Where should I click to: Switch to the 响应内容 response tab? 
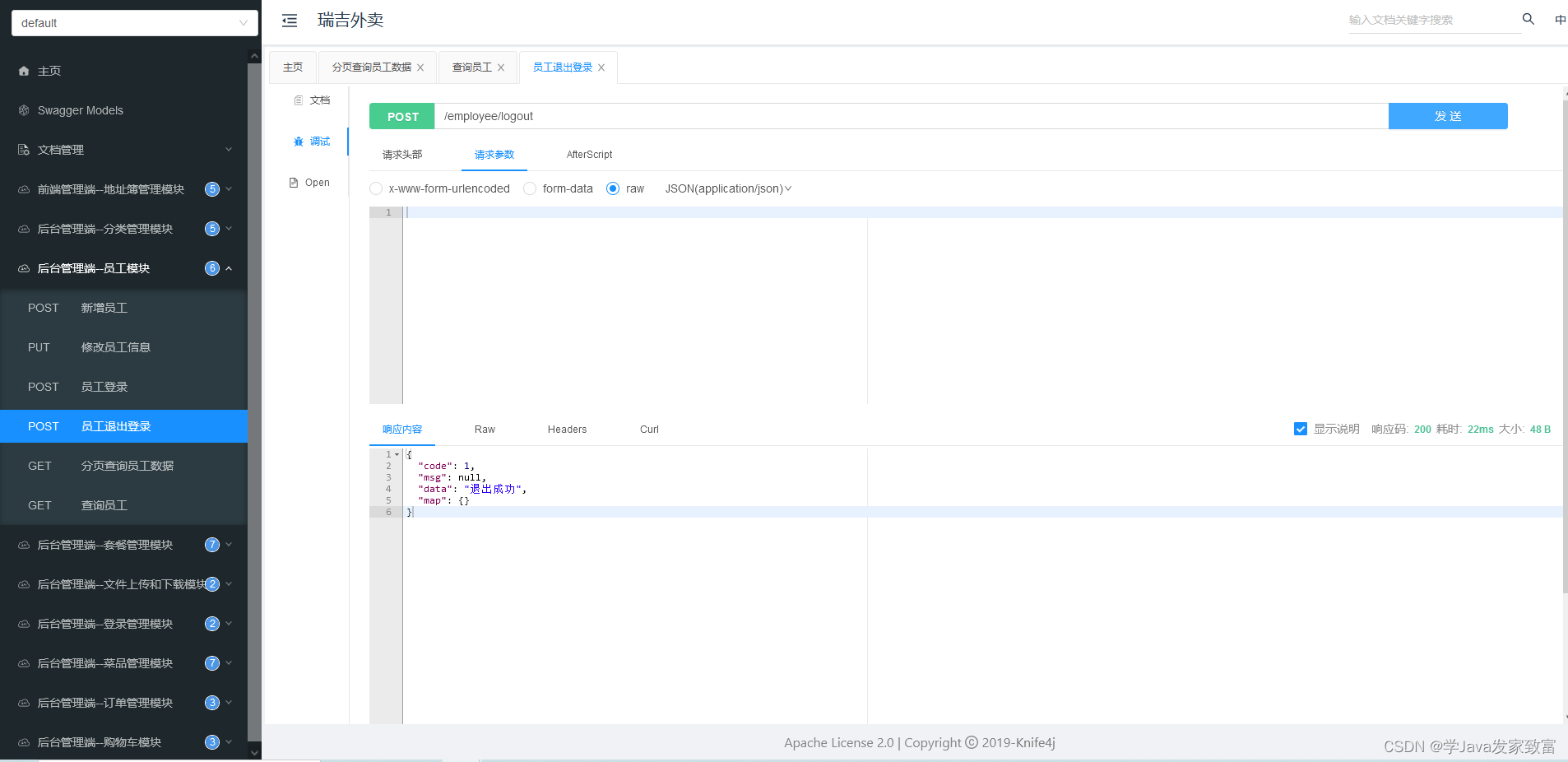pyautogui.click(x=402, y=430)
